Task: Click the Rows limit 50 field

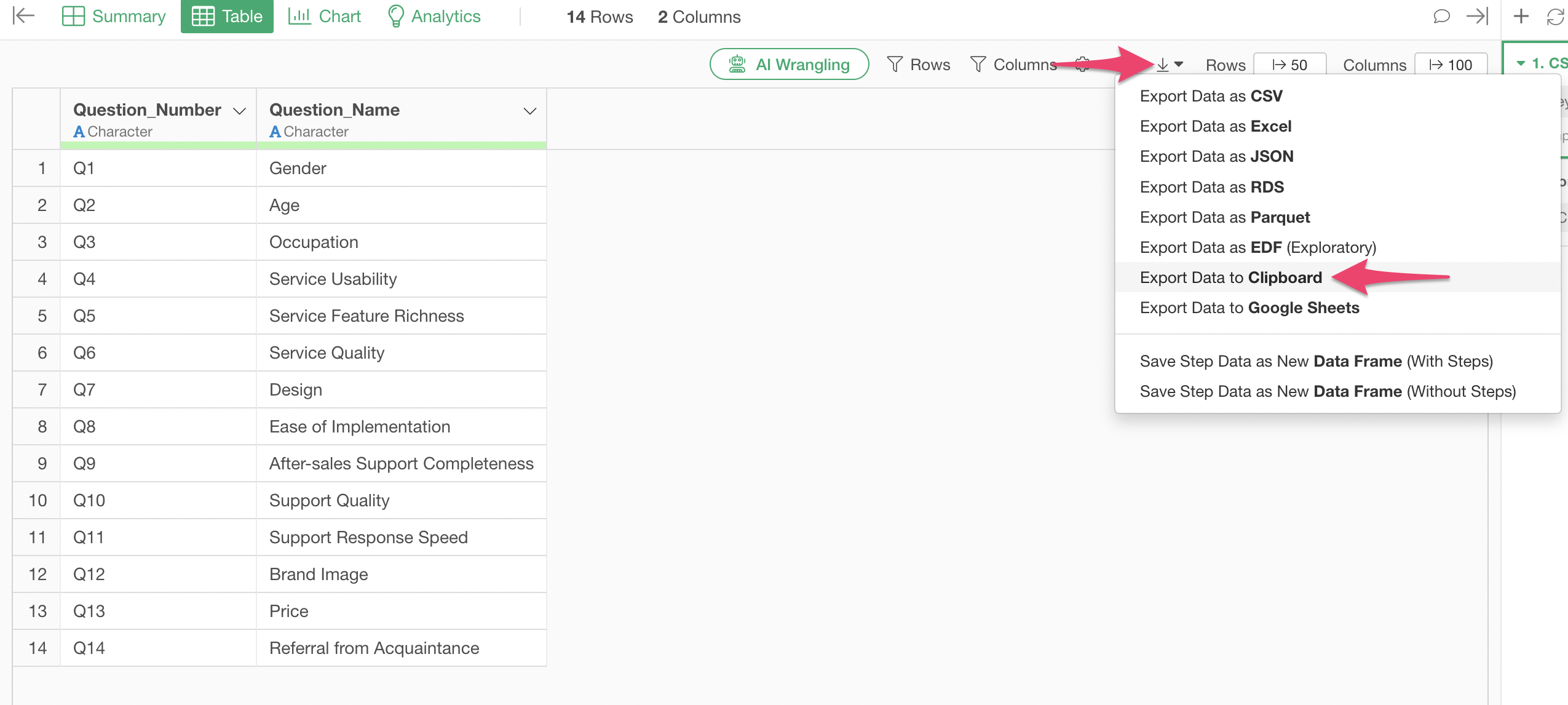Action: coord(1289,65)
